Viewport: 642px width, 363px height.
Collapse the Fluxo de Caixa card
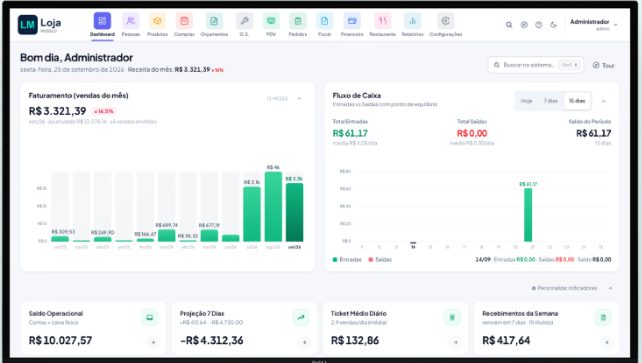click(x=604, y=101)
